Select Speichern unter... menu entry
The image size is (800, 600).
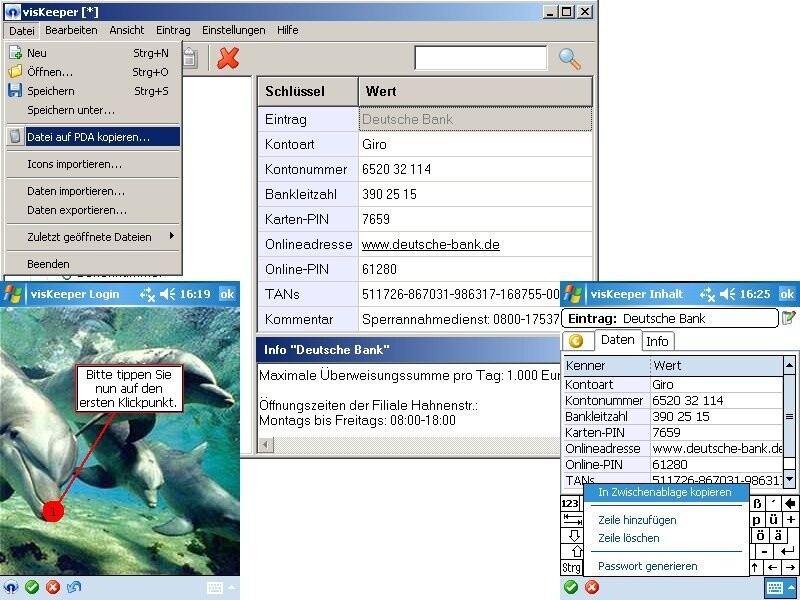pos(93,110)
